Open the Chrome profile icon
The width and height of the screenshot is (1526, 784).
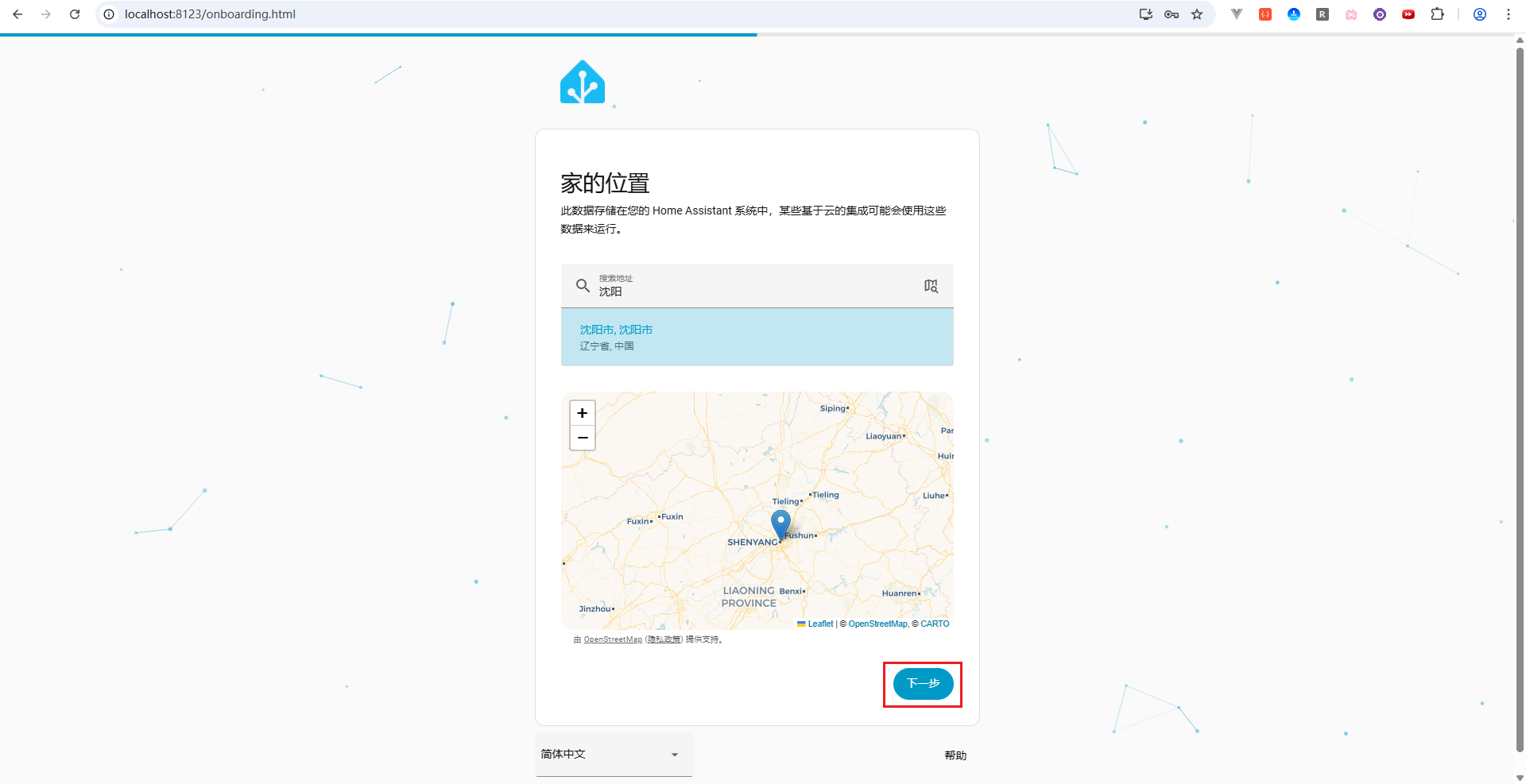click(x=1480, y=14)
